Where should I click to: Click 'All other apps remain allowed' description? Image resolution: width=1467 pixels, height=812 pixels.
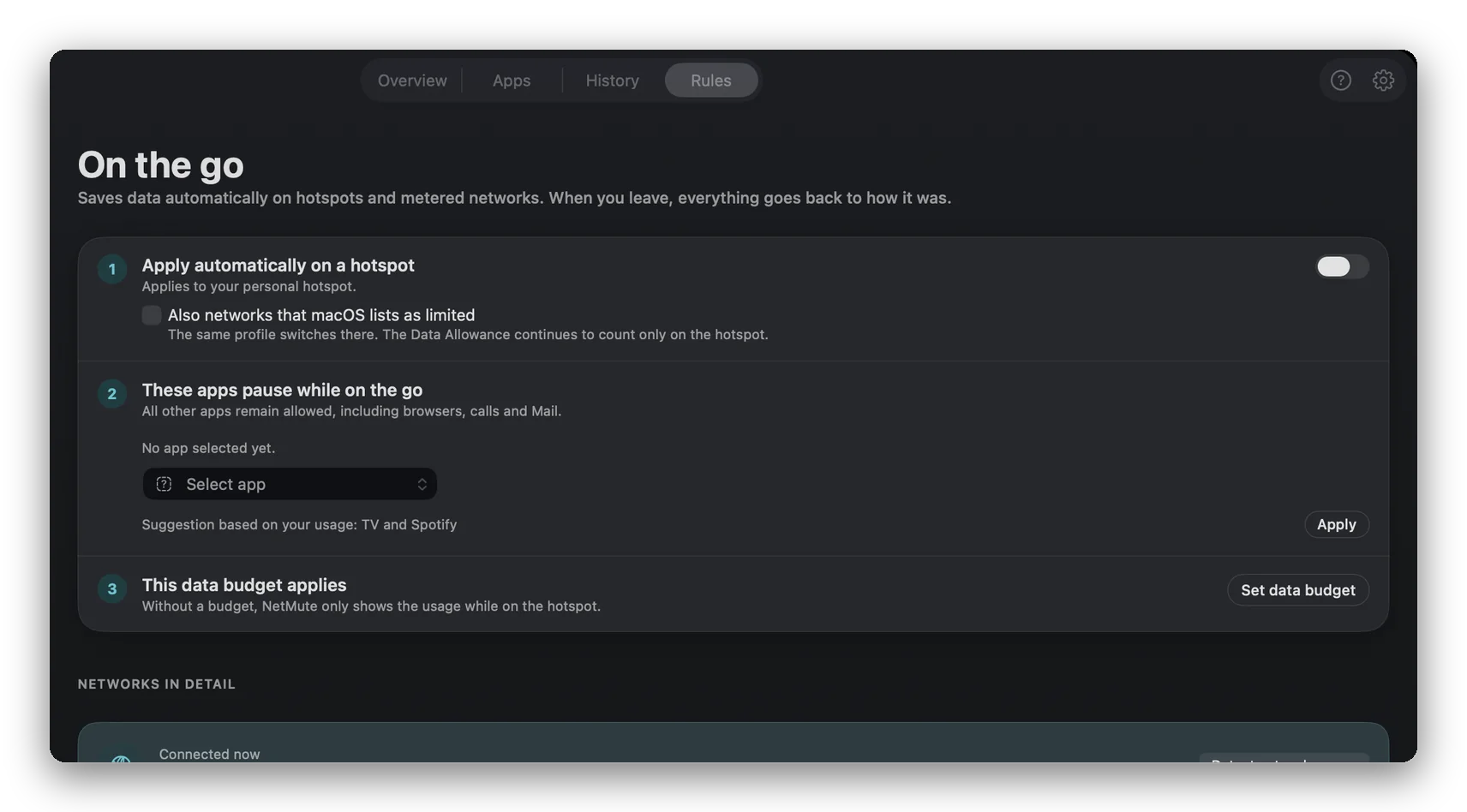pos(351,411)
